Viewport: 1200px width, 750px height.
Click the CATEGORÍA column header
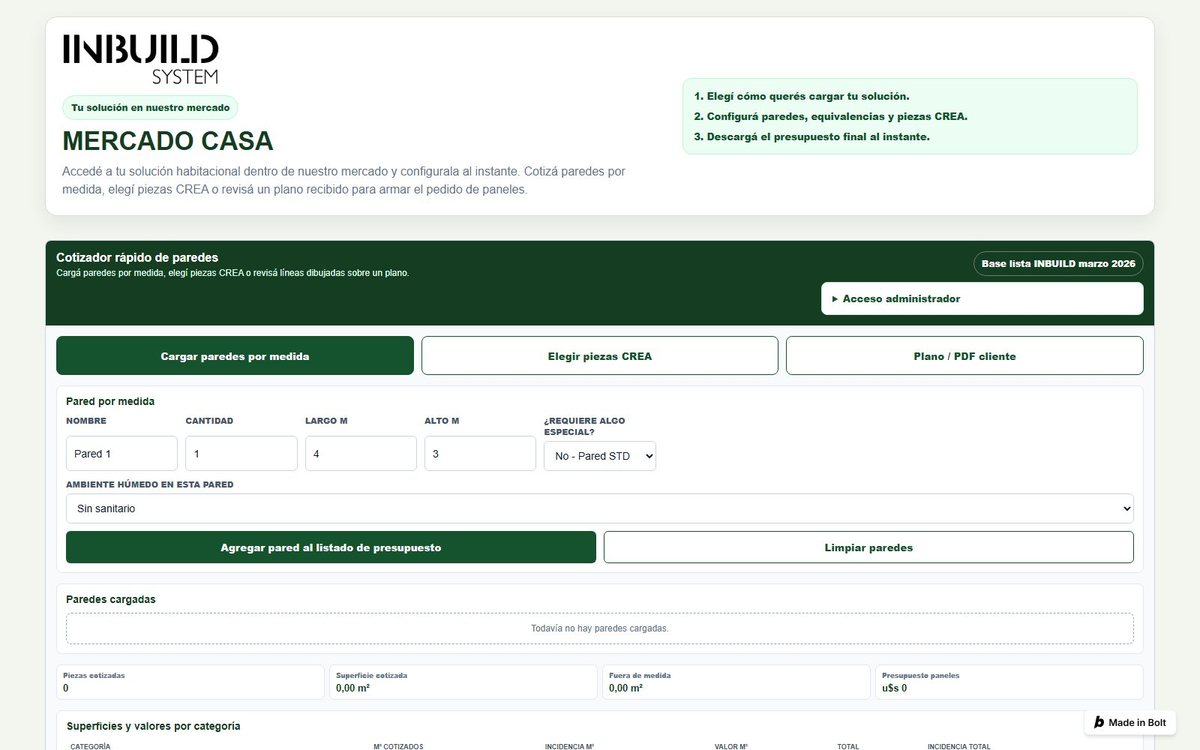(90, 746)
